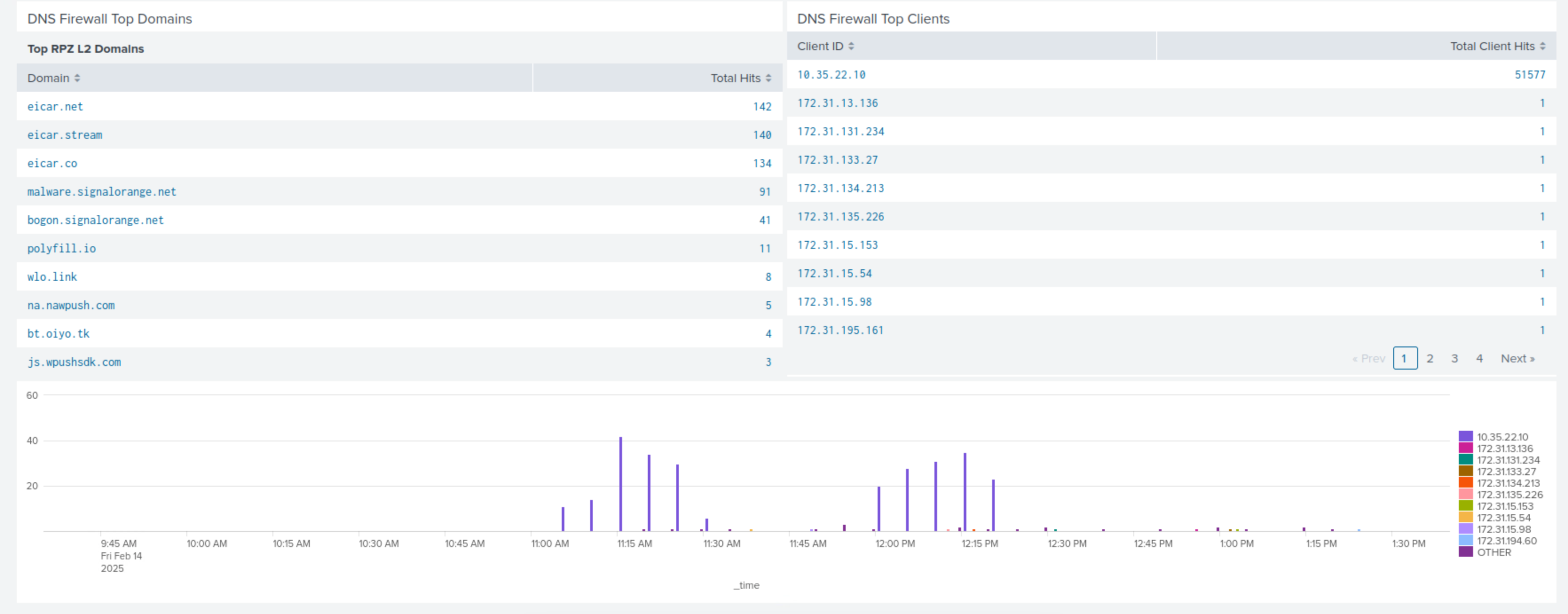1568x614 pixels.
Task: Open client 10.35.22.10 drilldown
Action: pos(831,75)
